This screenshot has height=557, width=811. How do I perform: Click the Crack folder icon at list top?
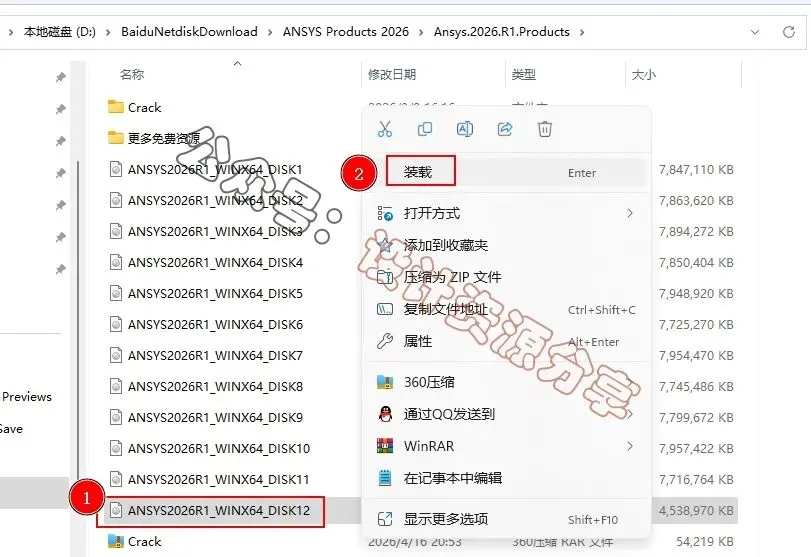(x=116, y=107)
